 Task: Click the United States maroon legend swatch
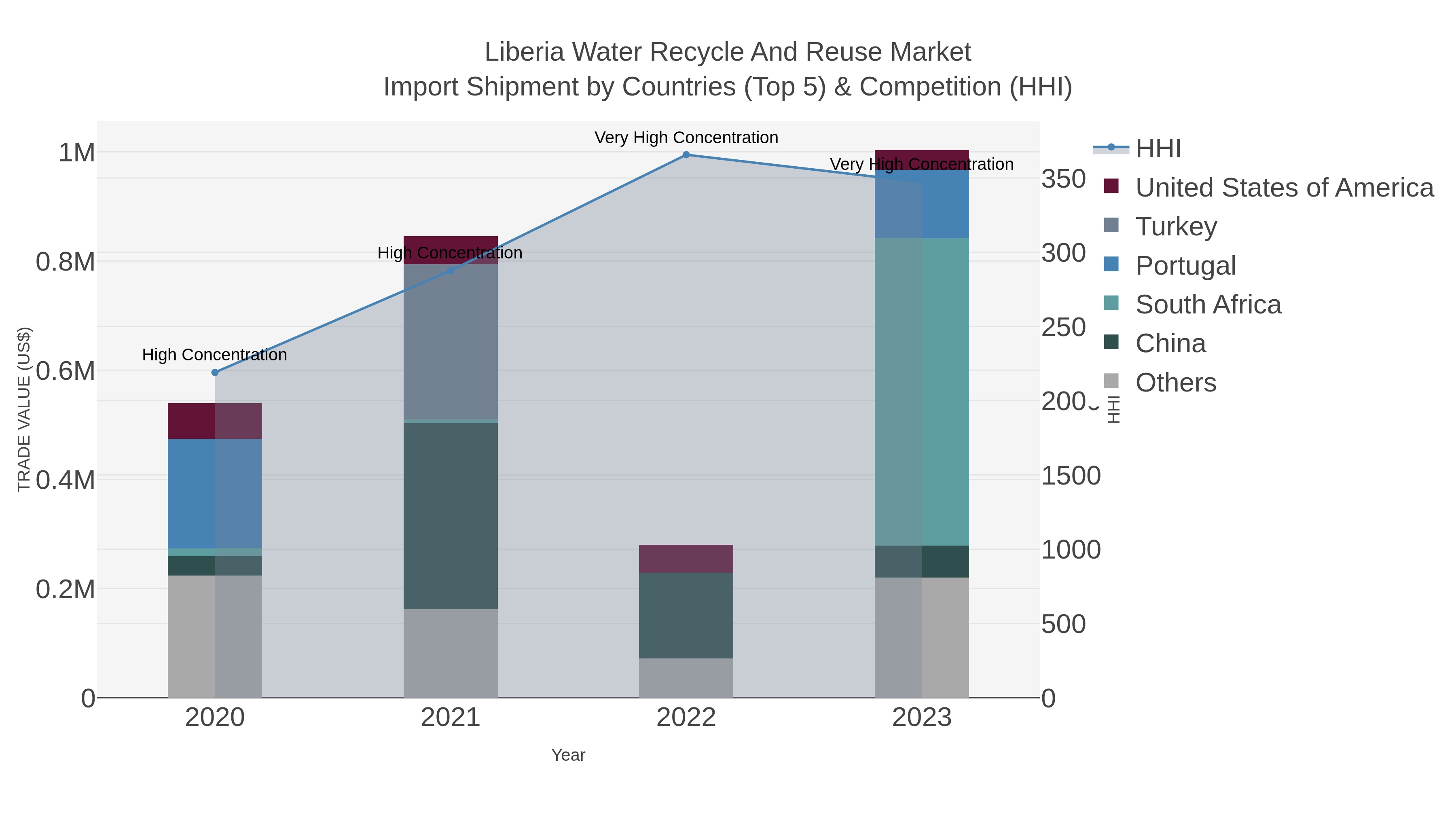click(1111, 186)
